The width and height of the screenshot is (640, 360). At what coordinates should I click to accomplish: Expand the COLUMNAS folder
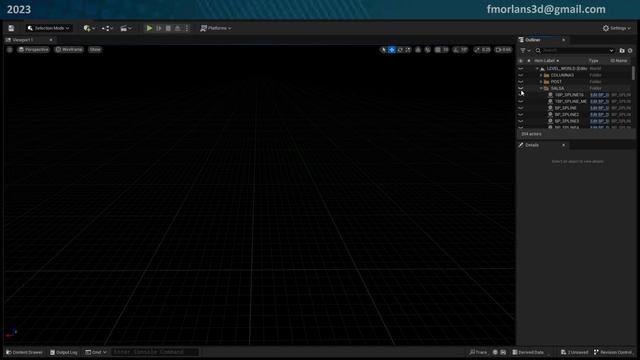pos(541,75)
